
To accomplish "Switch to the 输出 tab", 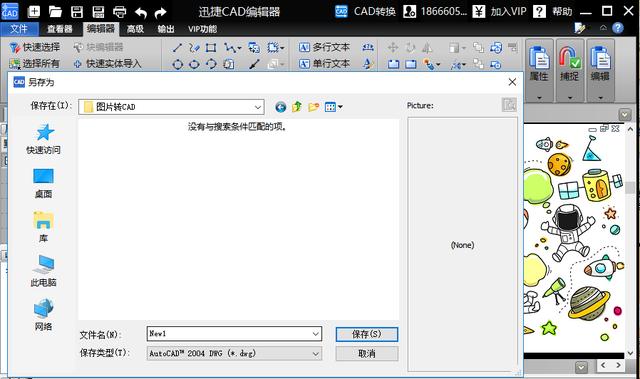I will [x=166, y=29].
